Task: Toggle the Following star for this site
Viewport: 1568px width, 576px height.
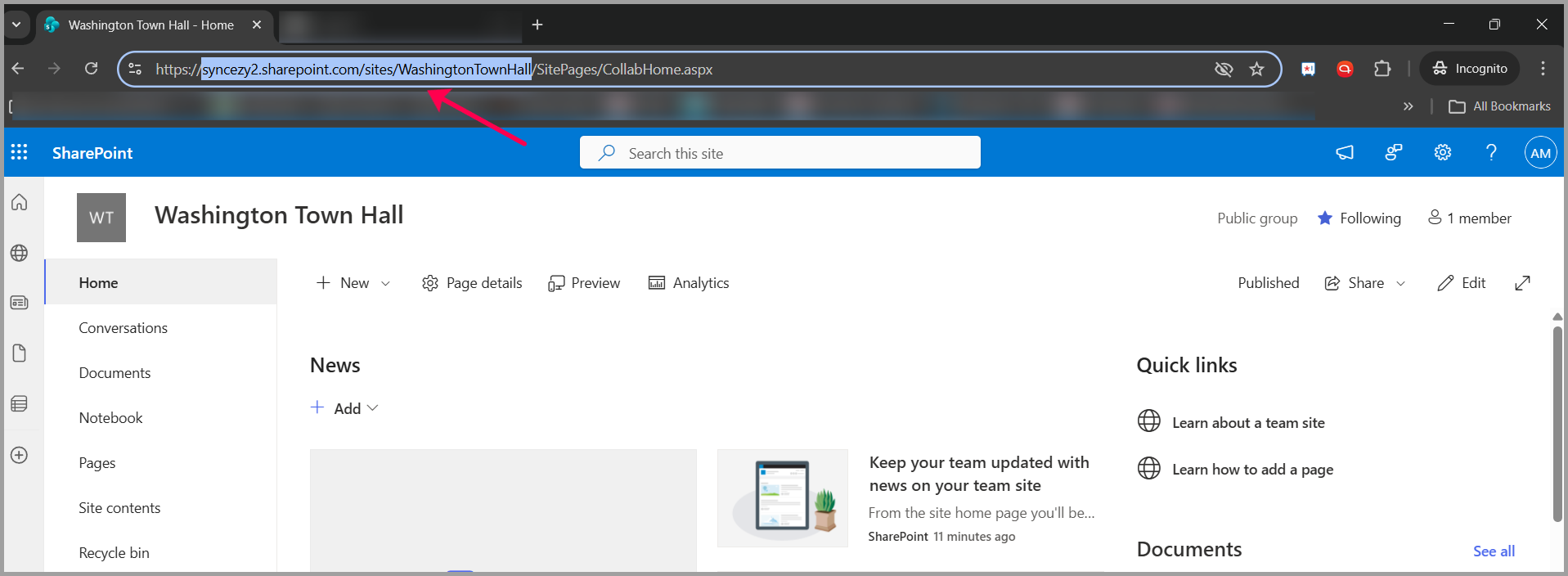Action: tap(1359, 218)
